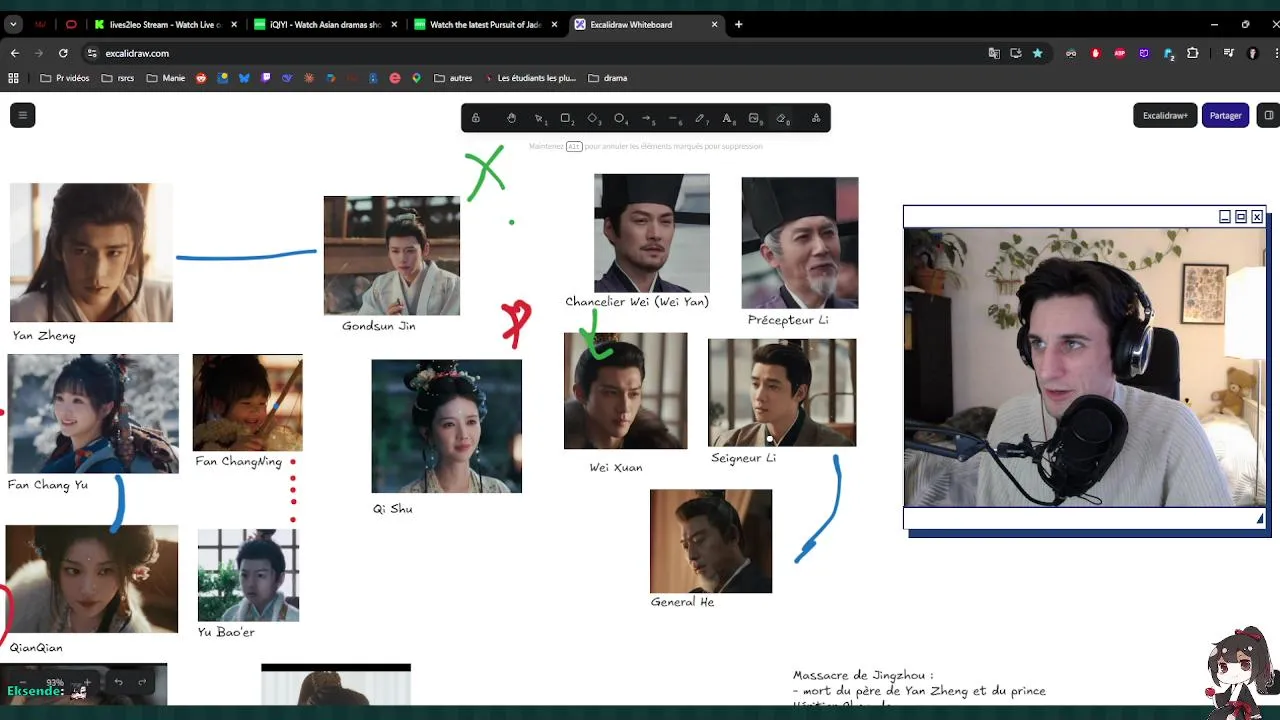This screenshot has width=1280, height=720.
Task: Switch to Pursuit of Jade tab
Action: tap(485, 24)
